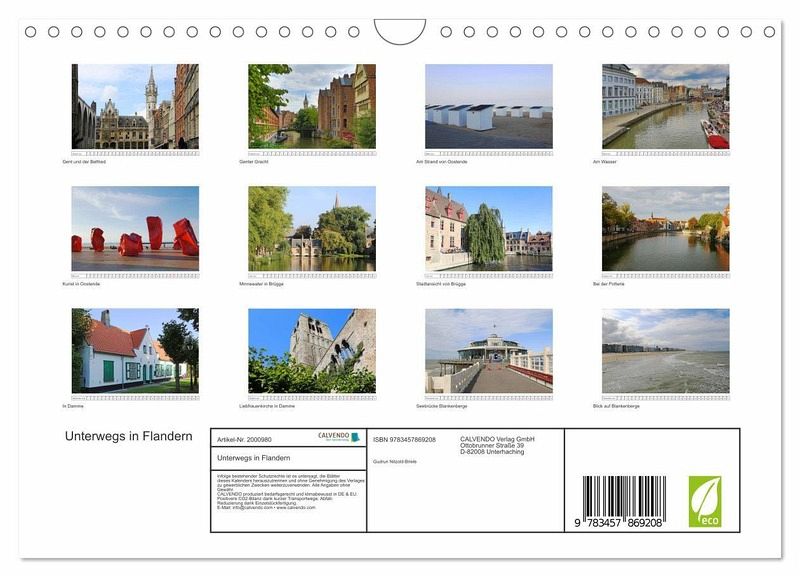Open the Bei der Potterie river photo

point(666,229)
